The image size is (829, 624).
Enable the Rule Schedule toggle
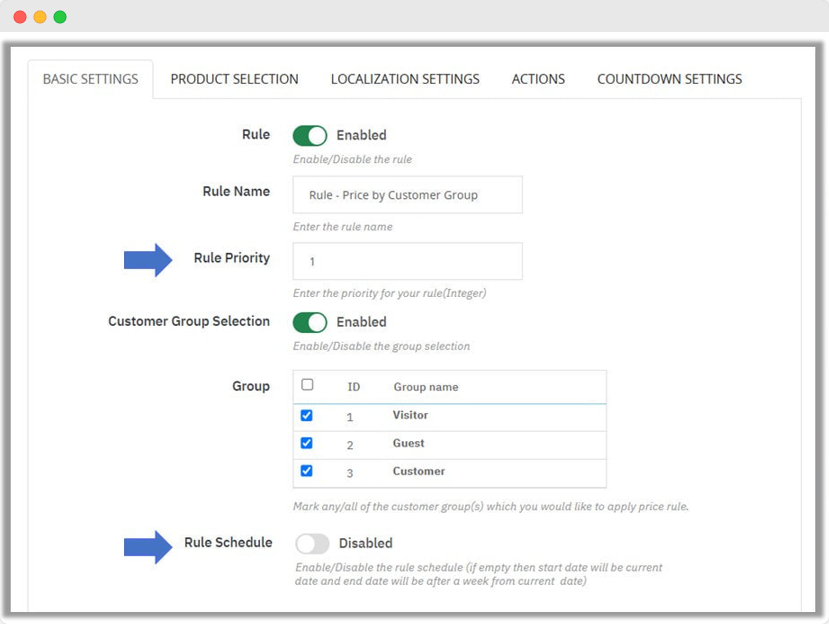tap(312, 544)
